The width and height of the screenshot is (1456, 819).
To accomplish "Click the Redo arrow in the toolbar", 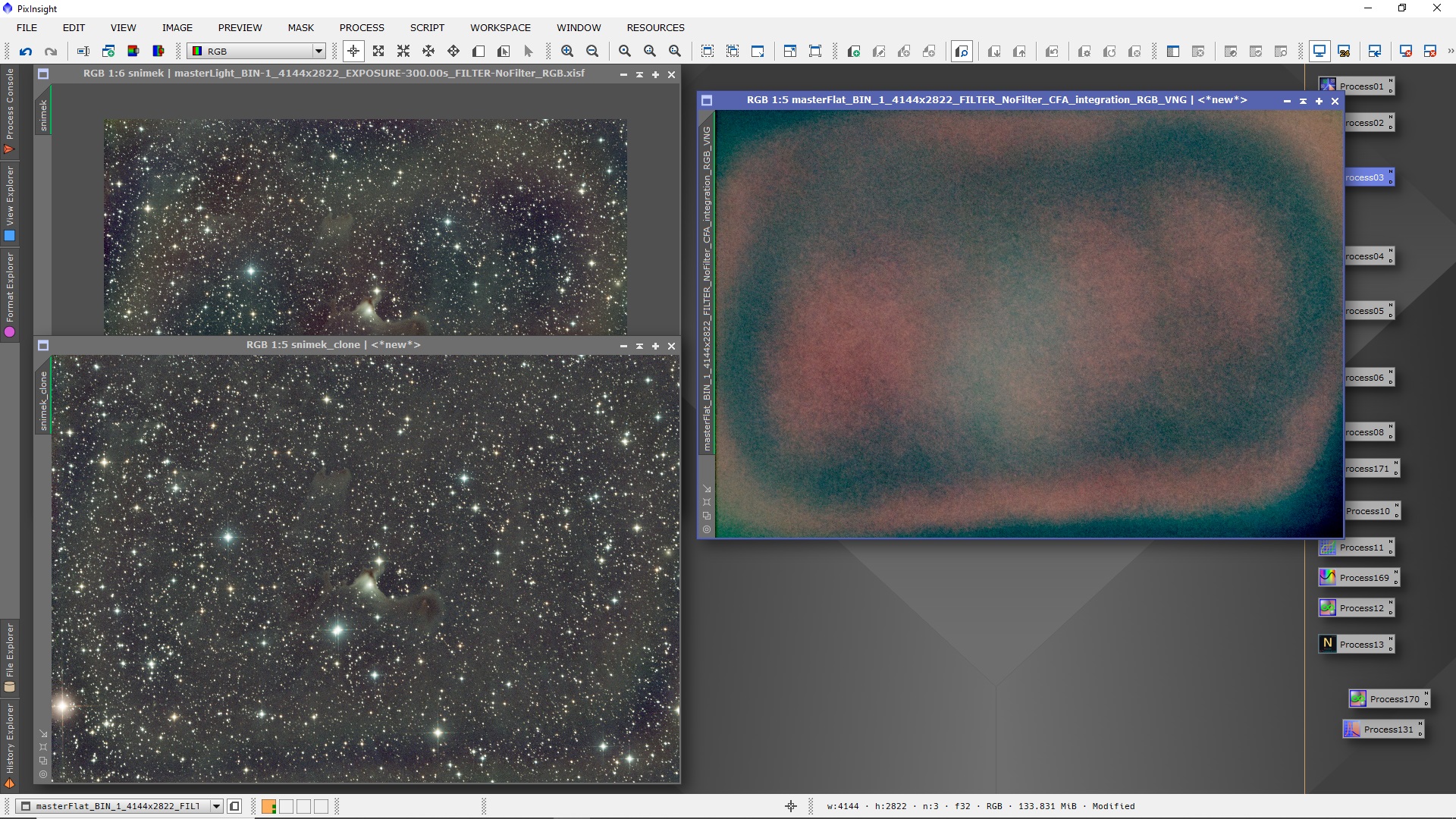I will (x=51, y=52).
